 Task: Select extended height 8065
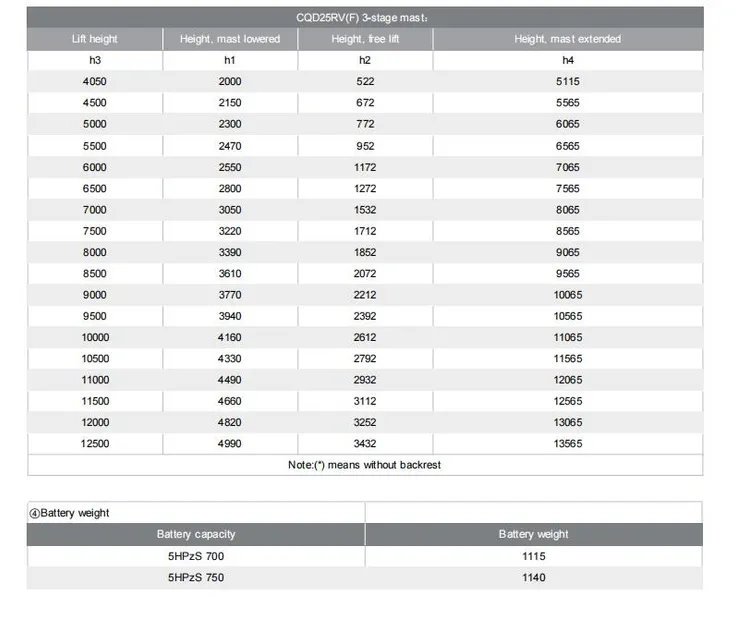coord(567,210)
